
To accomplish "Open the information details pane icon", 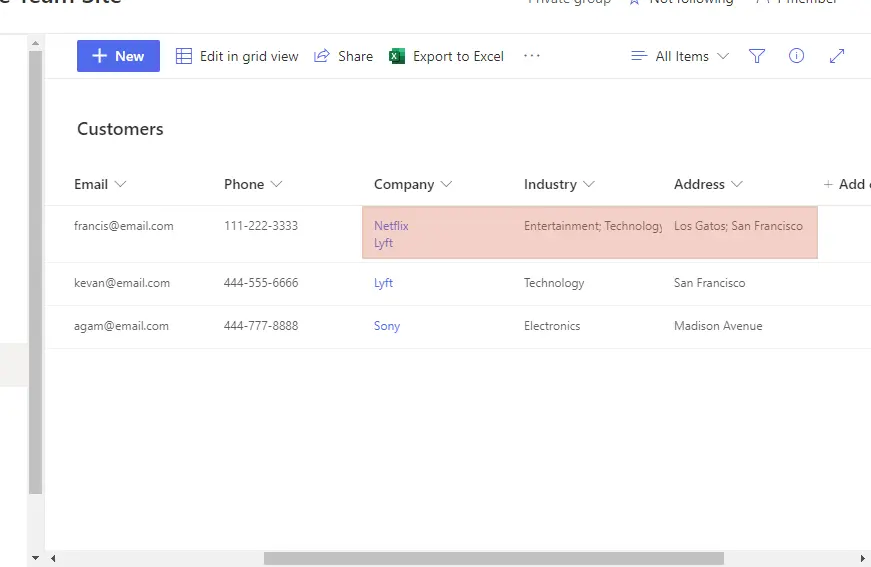I will [797, 56].
